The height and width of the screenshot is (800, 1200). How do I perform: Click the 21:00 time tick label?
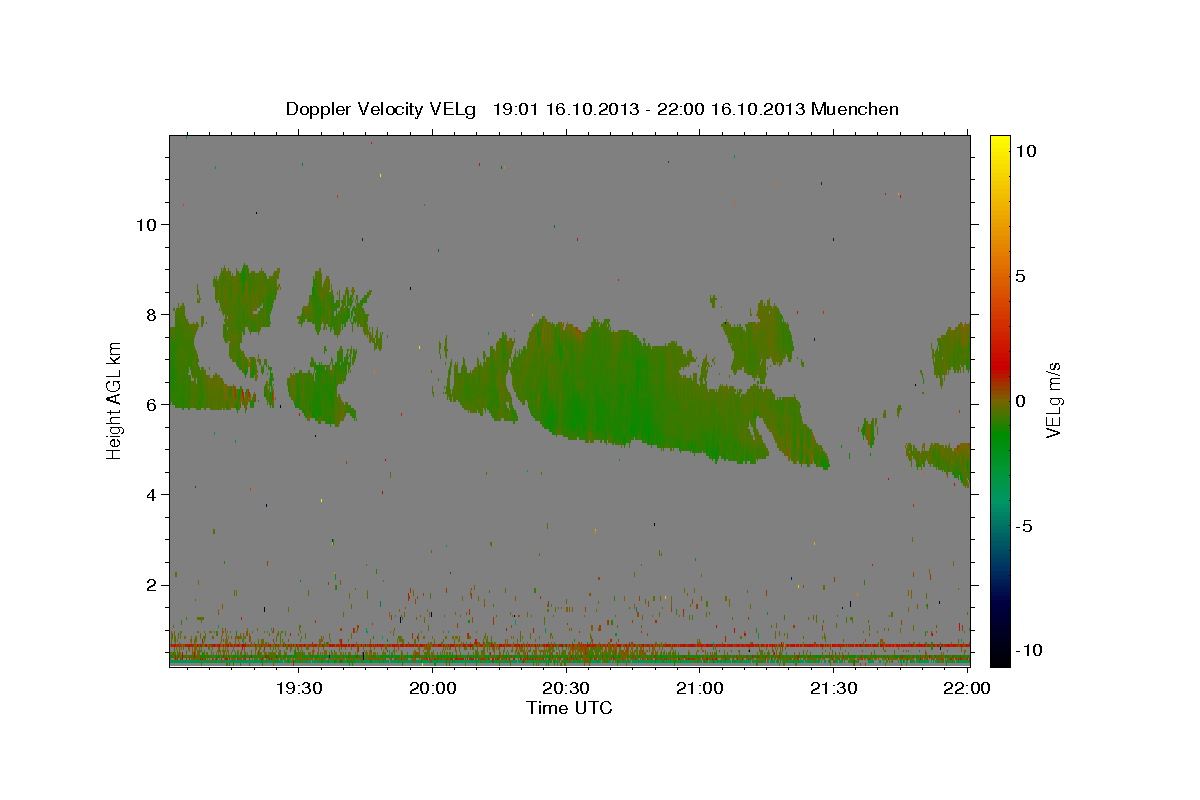point(700,688)
